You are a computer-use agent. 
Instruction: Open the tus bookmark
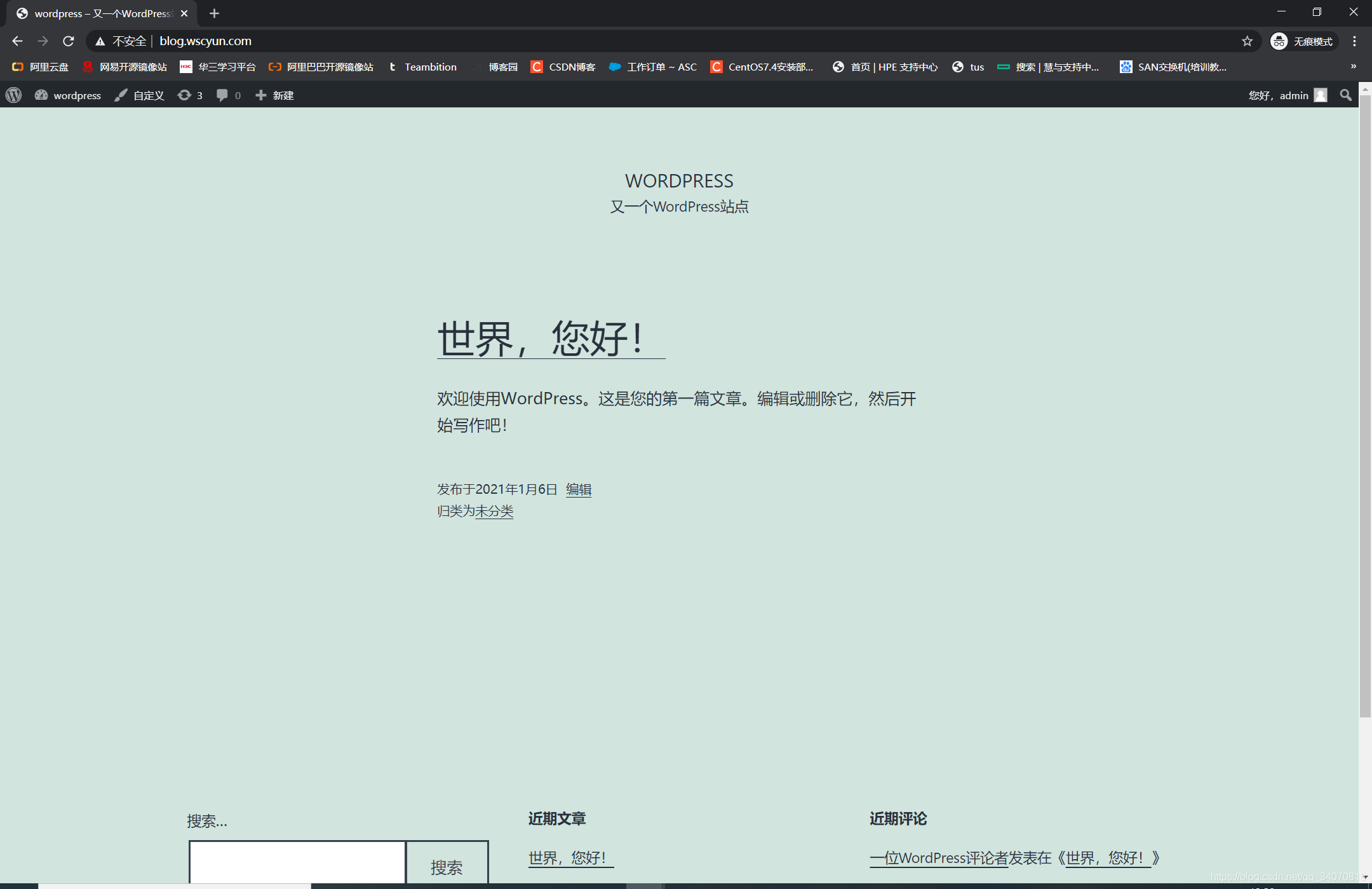point(968,67)
